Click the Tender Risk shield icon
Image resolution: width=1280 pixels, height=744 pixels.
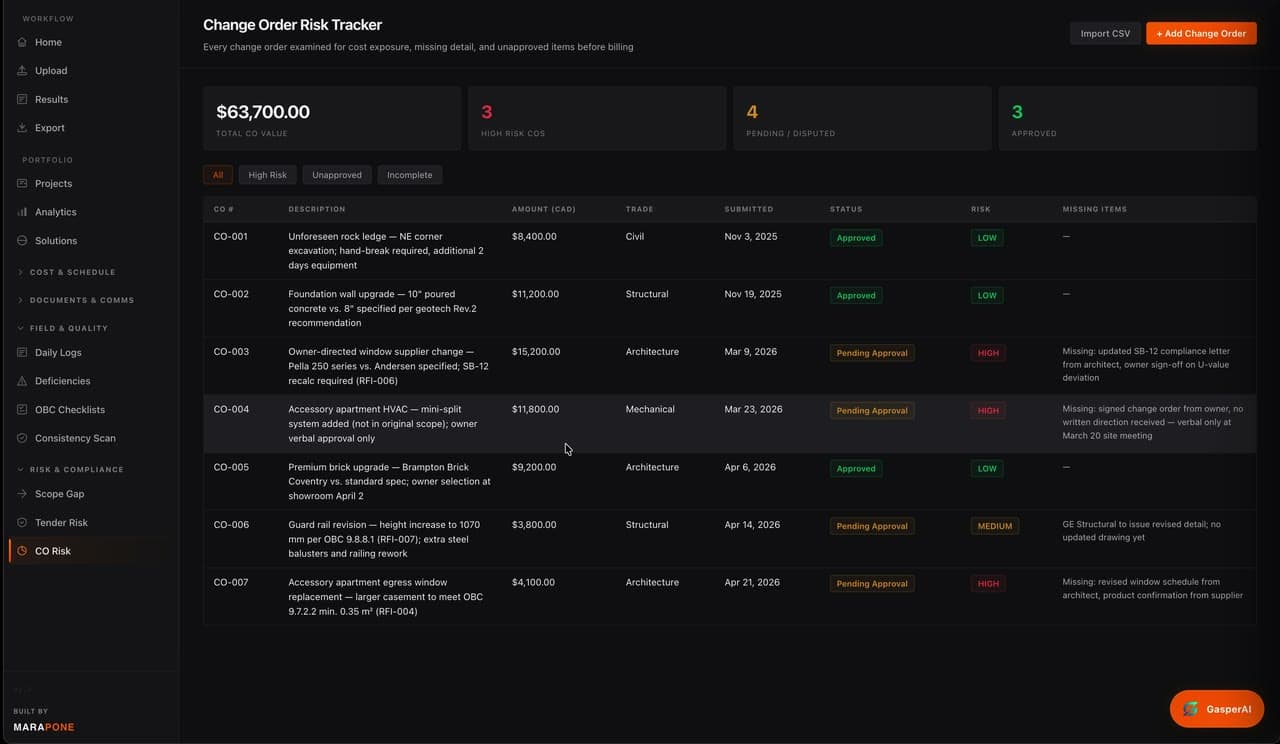tap(22, 523)
